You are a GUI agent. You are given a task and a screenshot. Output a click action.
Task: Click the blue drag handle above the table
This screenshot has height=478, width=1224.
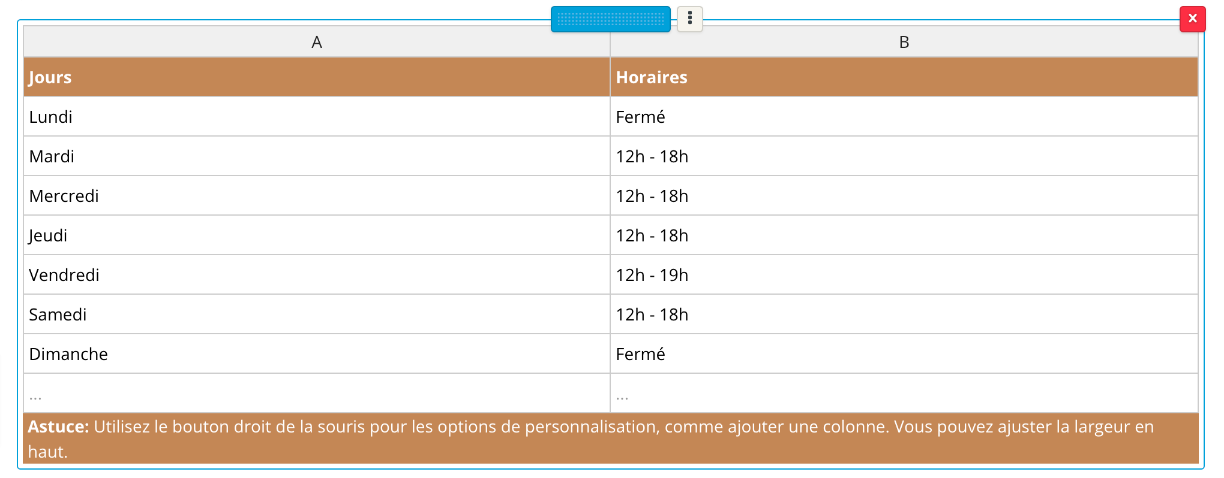pyautogui.click(x=610, y=19)
